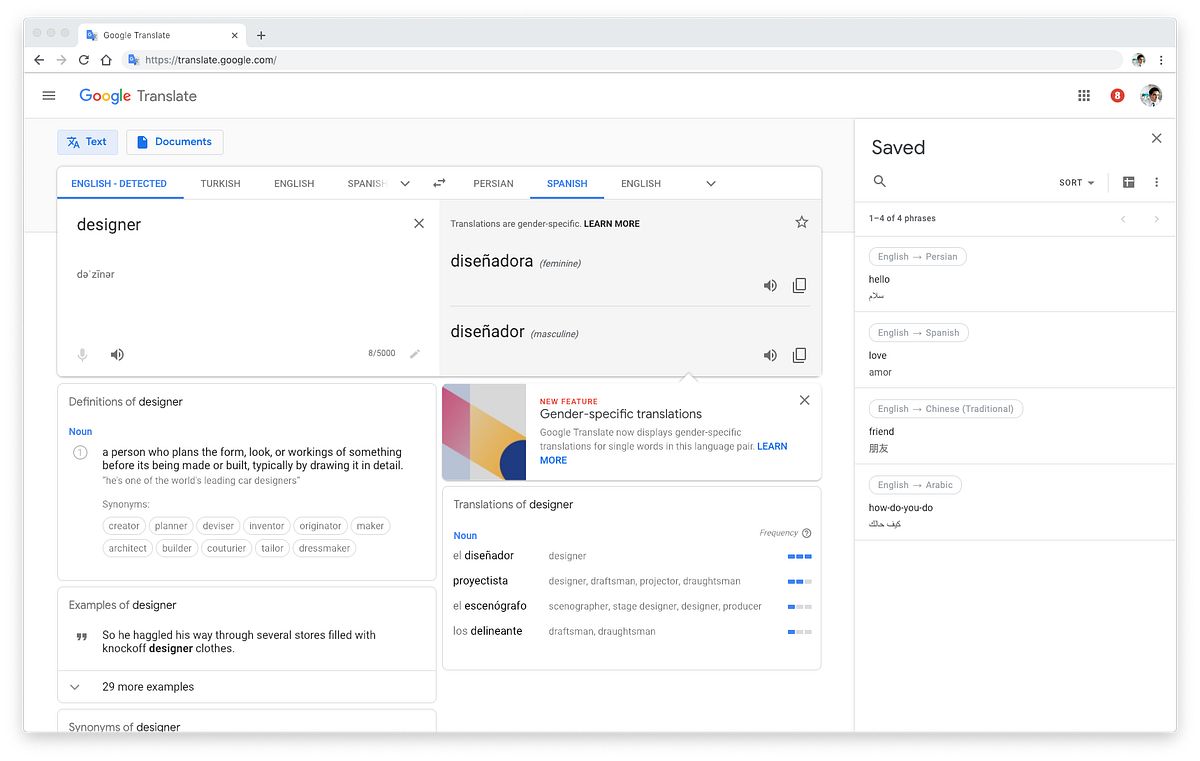This screenshot has width=1200, height=761.
Task: Open a new browser tab
Action: (x=261, y=35)
